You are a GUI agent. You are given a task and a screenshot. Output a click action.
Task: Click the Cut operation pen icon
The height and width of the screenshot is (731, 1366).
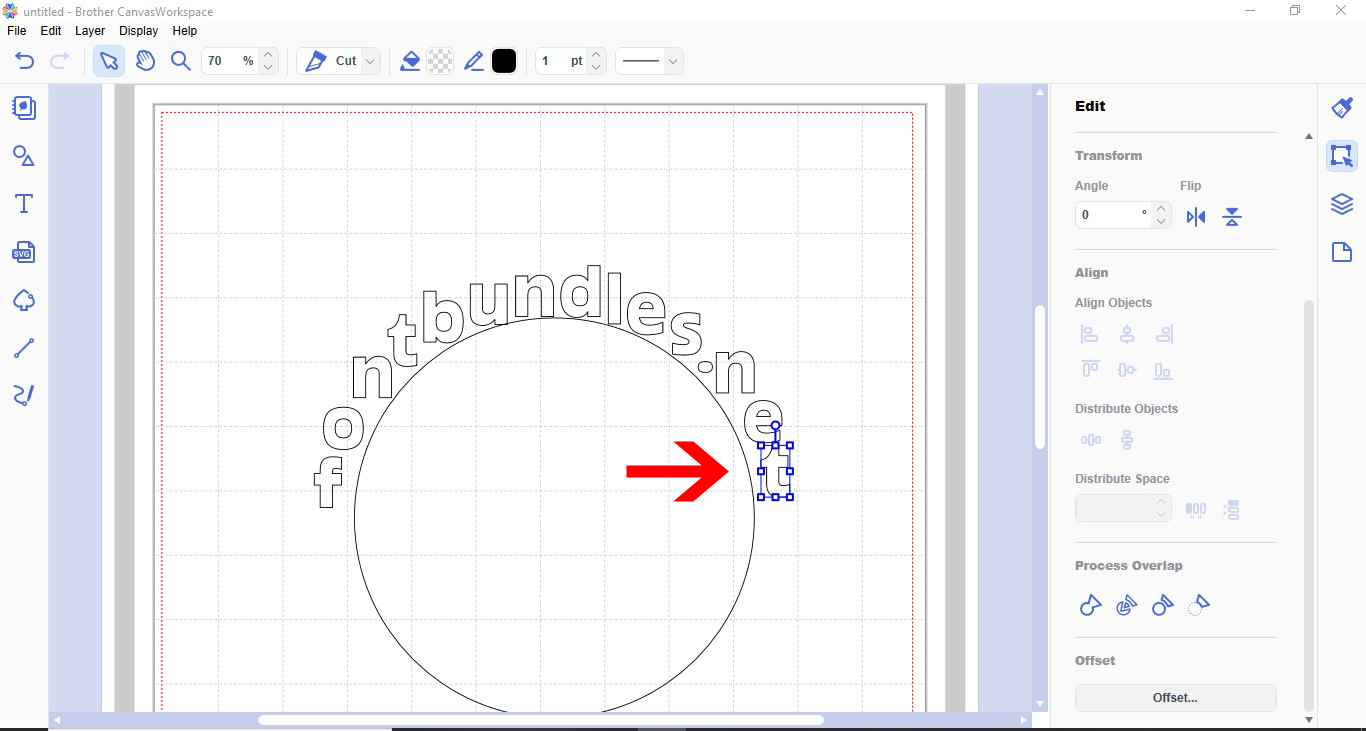click(316, 61)
